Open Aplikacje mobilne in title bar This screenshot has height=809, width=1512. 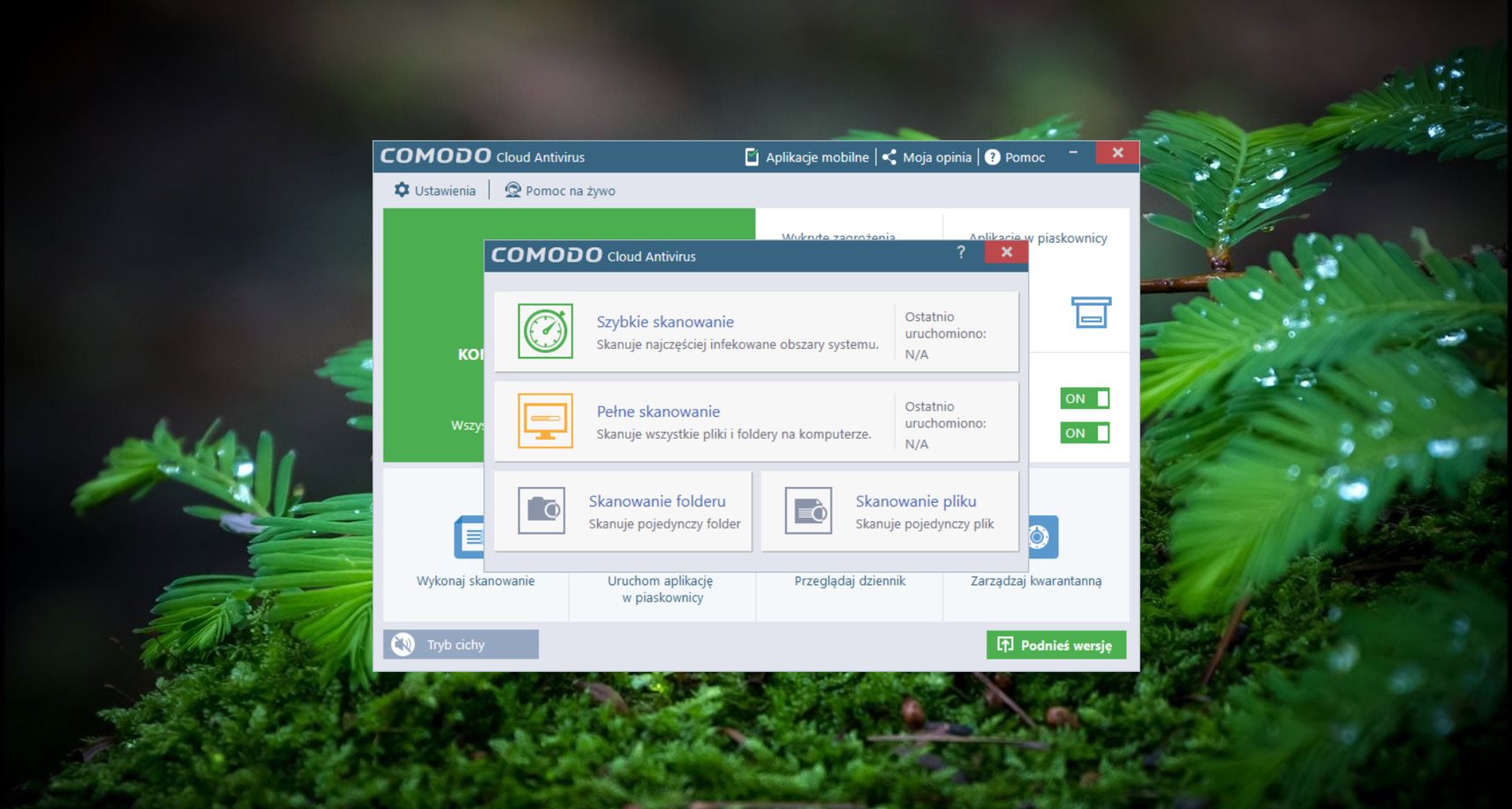click(807, 157)
